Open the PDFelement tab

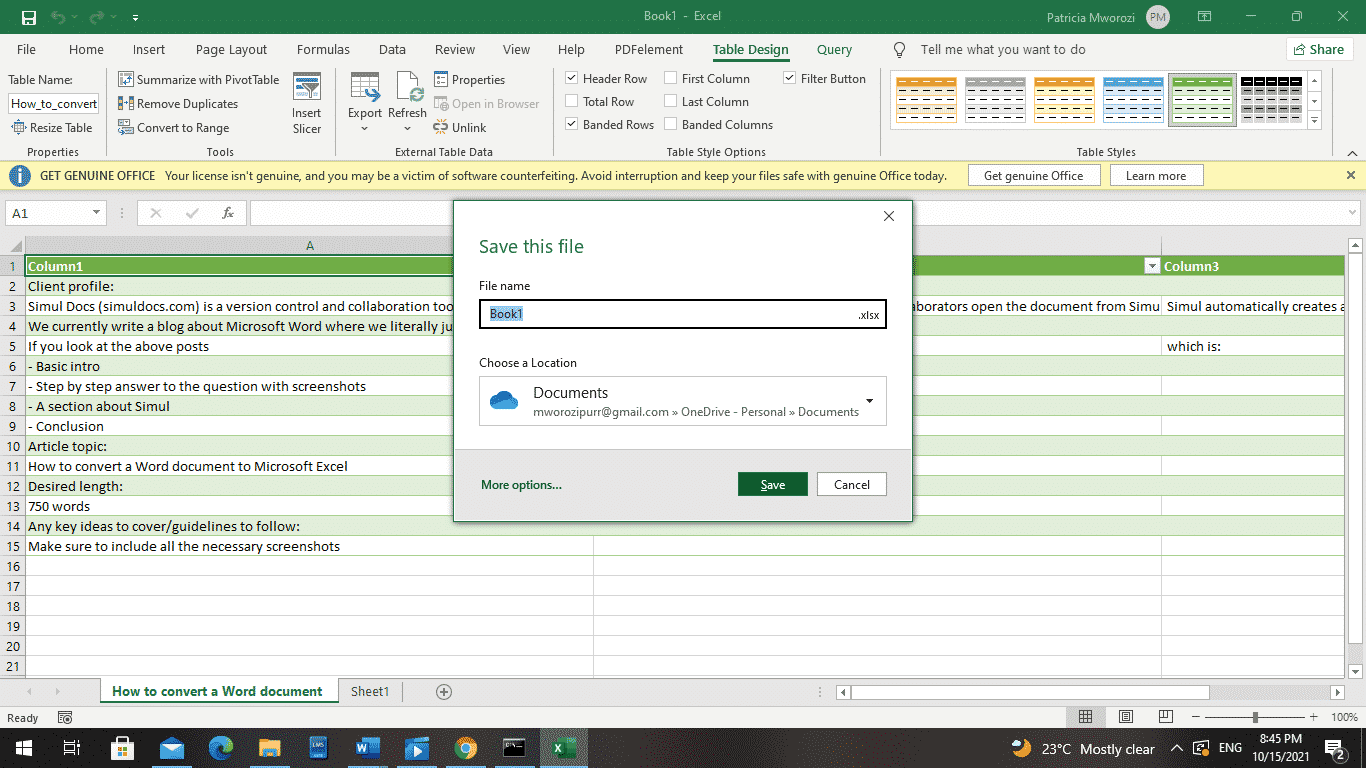[x=649, y=49]
